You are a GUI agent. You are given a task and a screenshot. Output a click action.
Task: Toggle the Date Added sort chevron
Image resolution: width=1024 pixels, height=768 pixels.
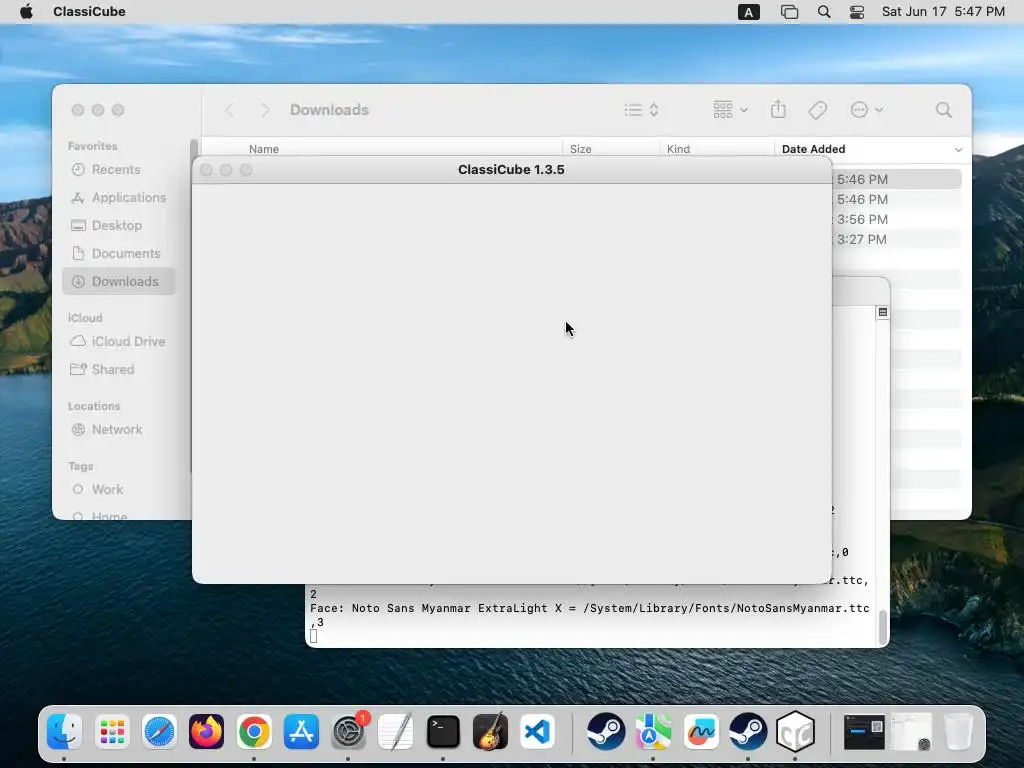click(958, 150)
